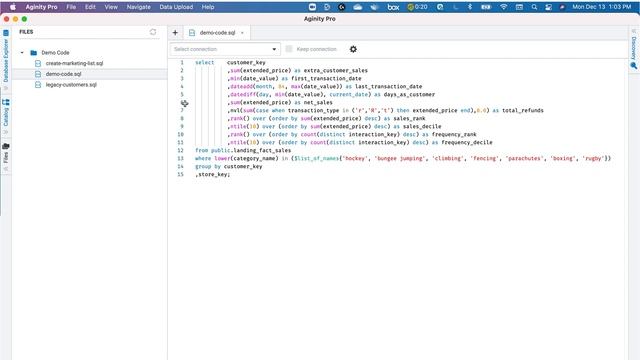Open the Help menu
Viewport: 640px width, 360px height.
tap(208, 7)
